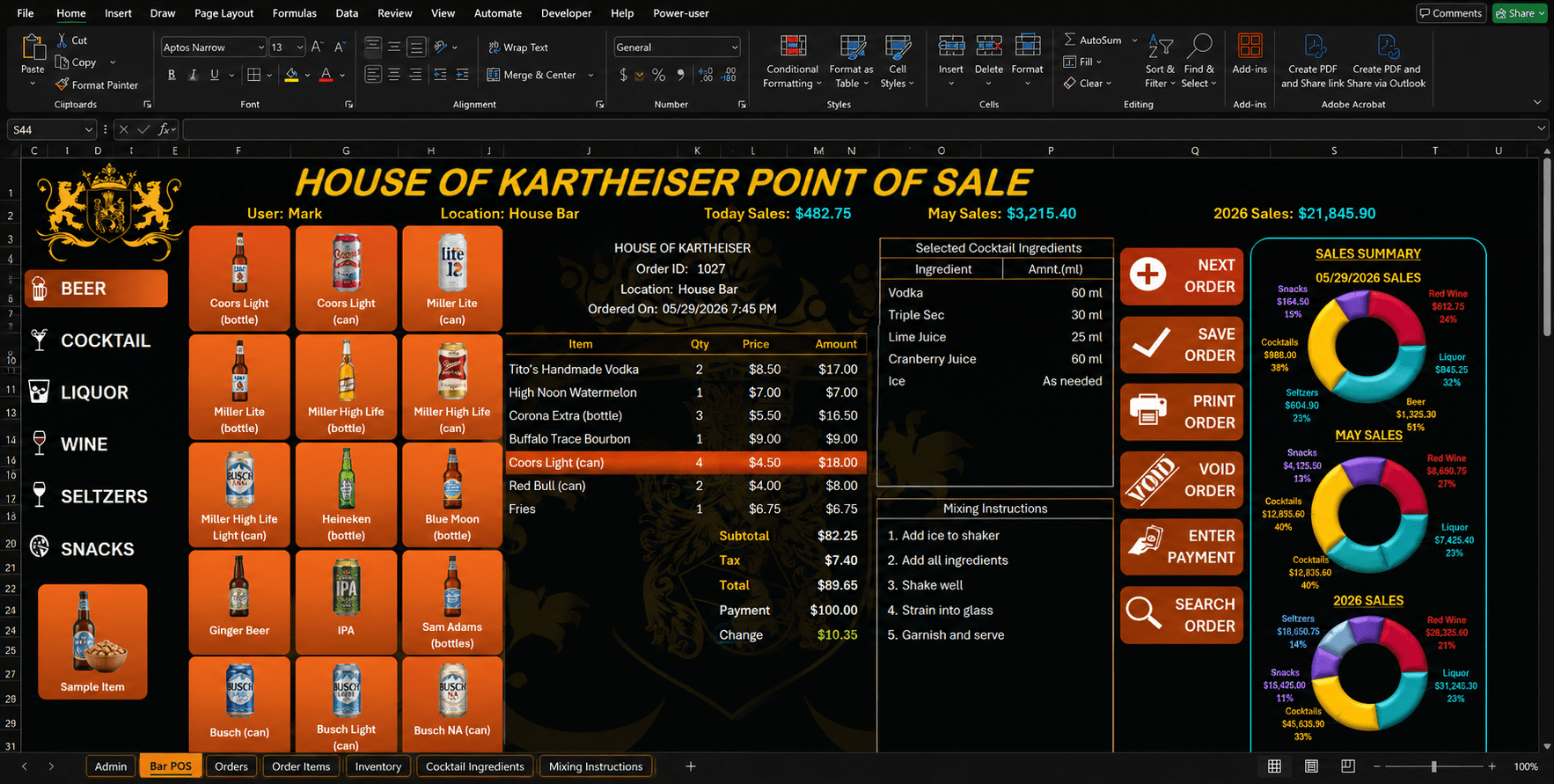
Task: Click the vertical scrollbar thumb
Action: click(1547, 246)
